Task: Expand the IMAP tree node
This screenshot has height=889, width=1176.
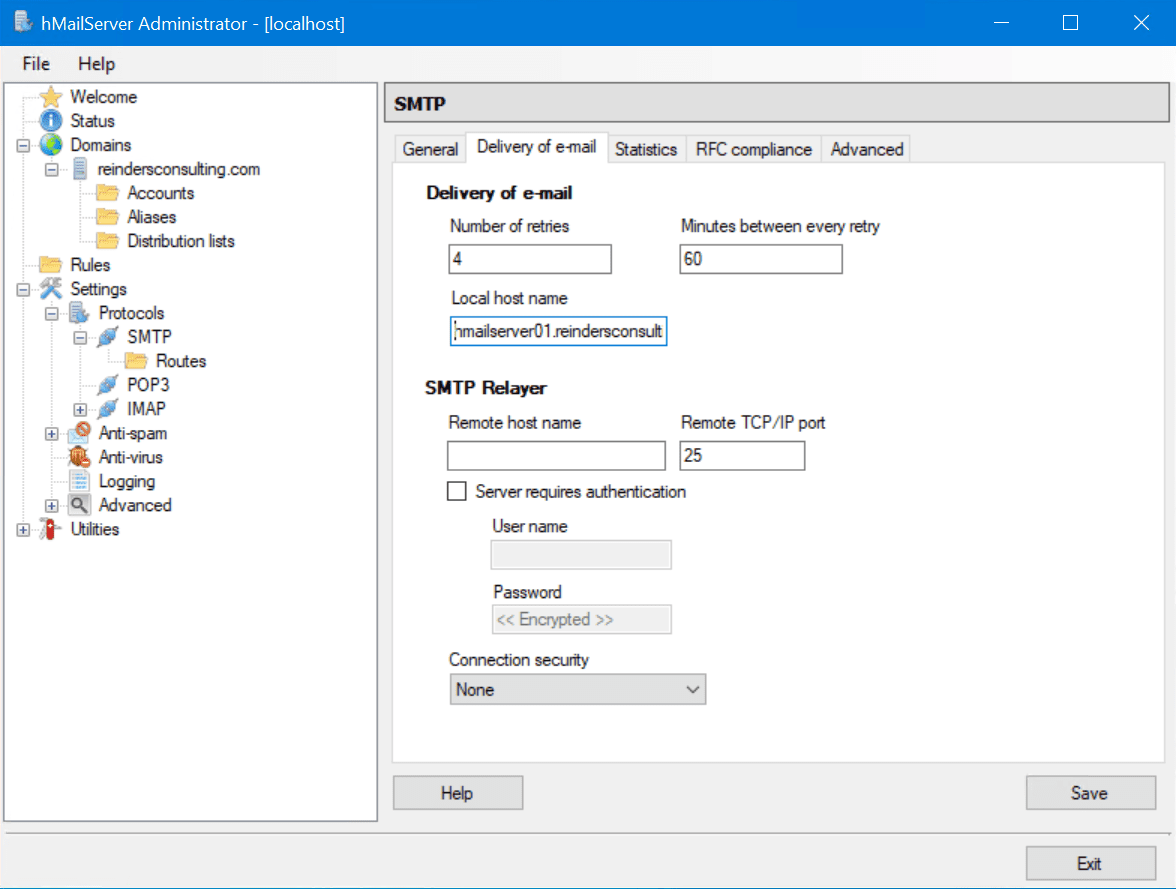Action: click(x=79, y=409)
